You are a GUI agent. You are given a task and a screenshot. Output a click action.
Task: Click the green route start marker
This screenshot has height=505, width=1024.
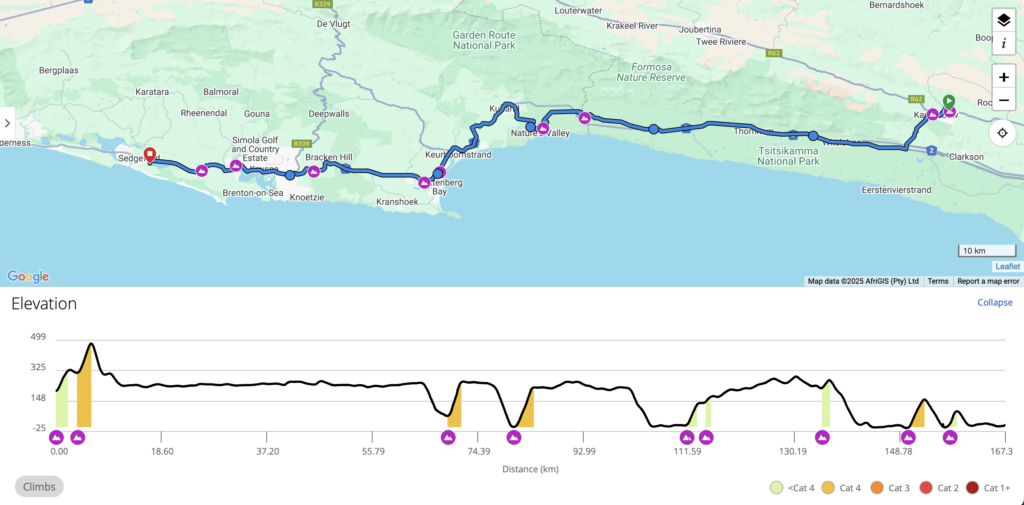click(948, 100)
